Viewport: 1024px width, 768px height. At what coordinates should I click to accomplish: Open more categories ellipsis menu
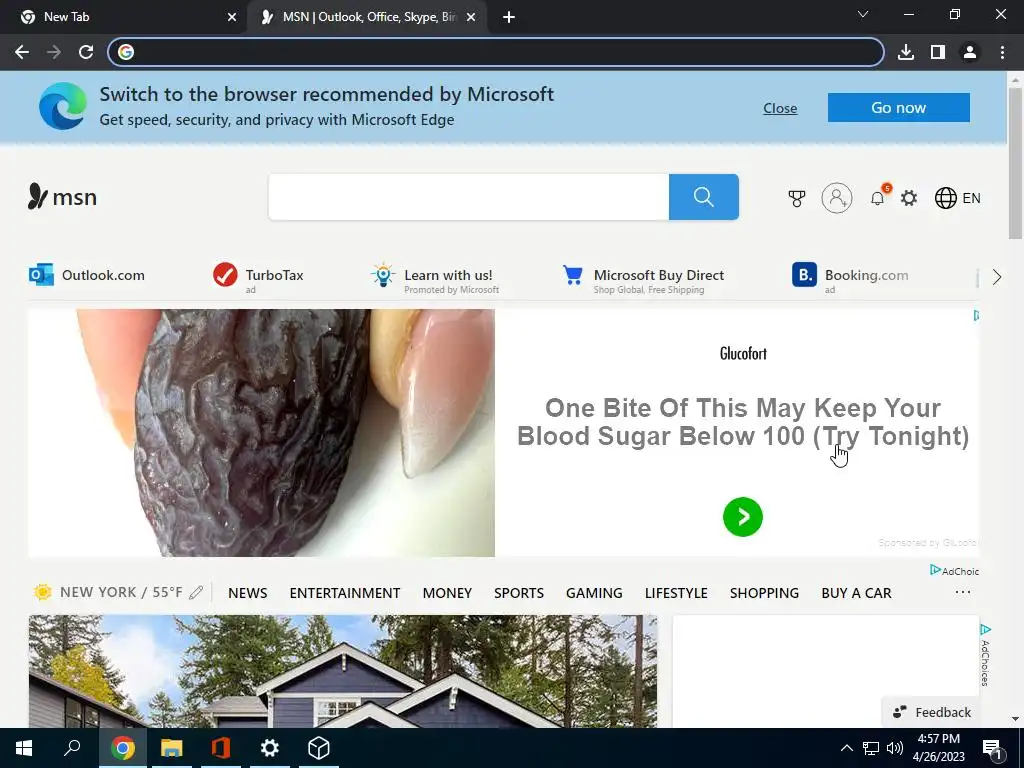963,592
